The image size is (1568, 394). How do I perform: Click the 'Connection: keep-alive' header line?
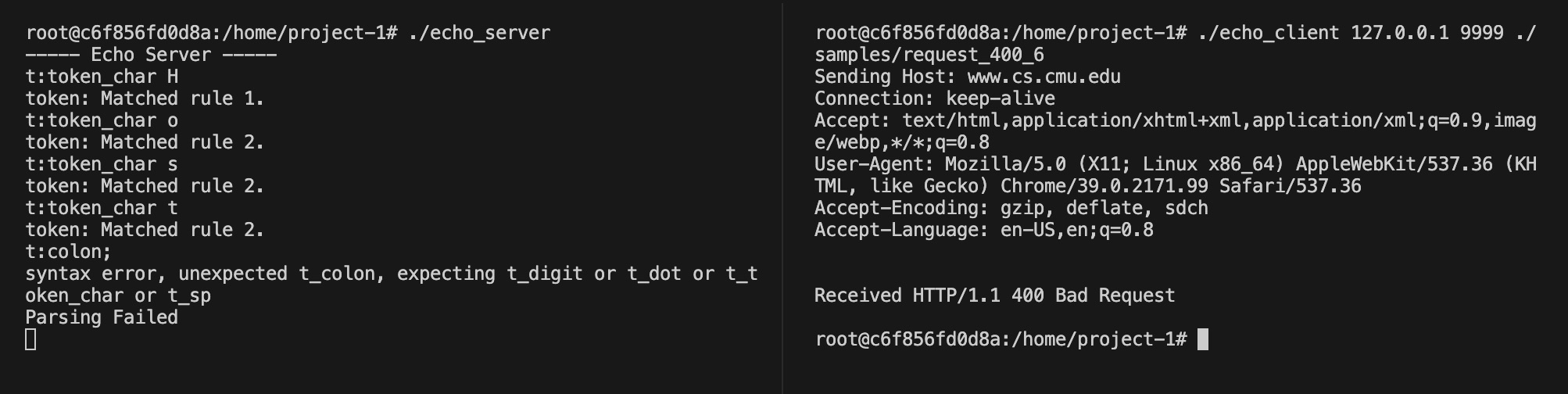[x=935, y=98]
